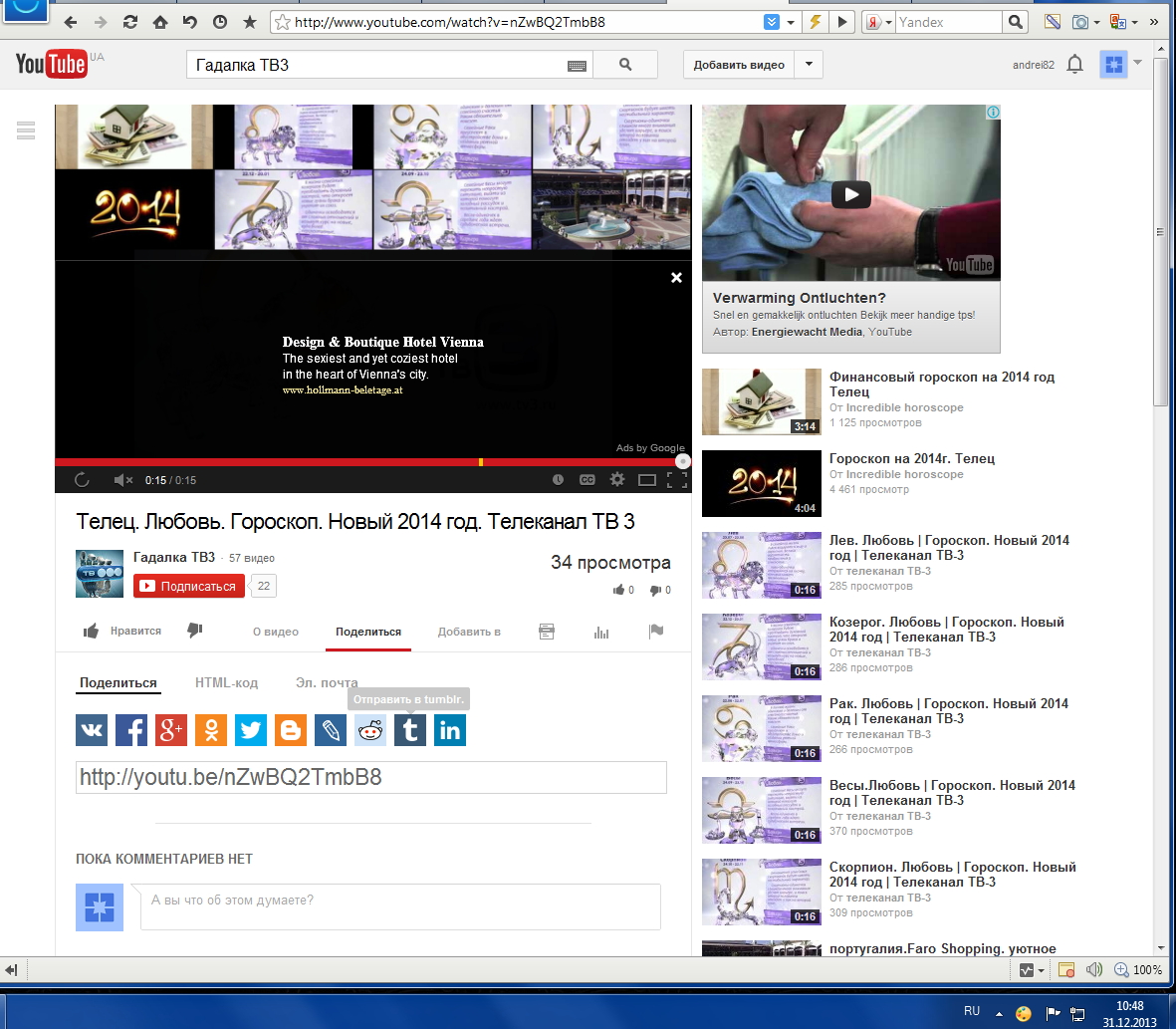This screenshot has height=1029, width=1176.
Task: Open Гадалка ТВ3 channel link
Action: coord(174,557)
